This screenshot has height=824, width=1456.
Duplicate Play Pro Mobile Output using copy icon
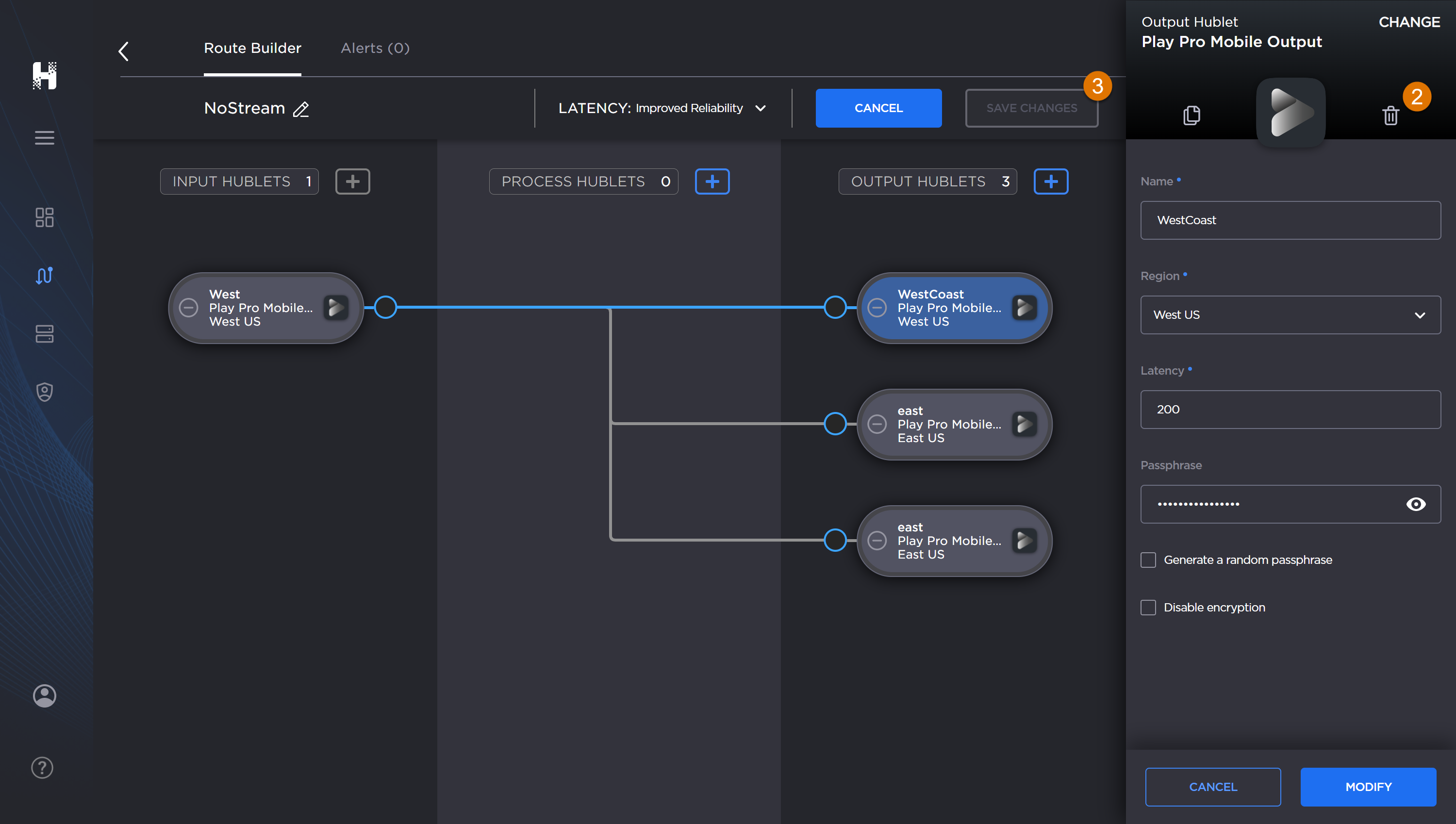[x=1191, y=115]
